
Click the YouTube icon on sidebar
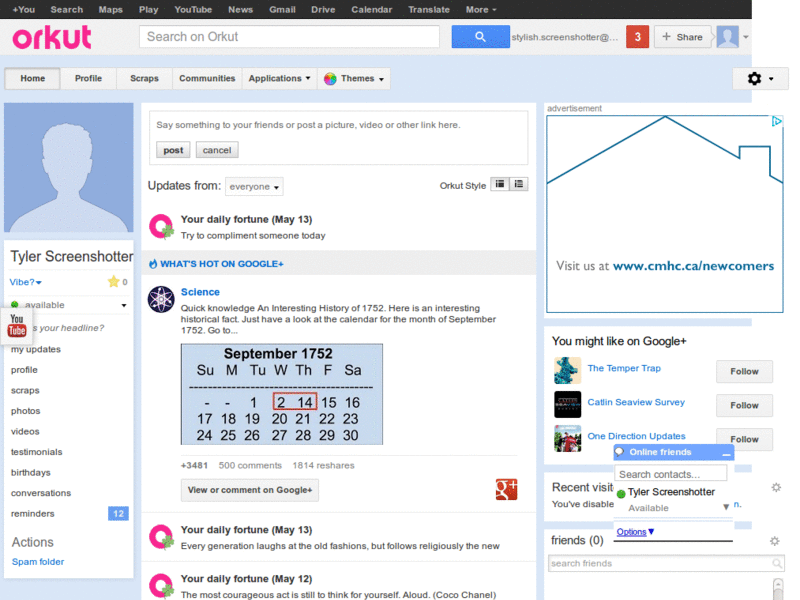point(17,326)
